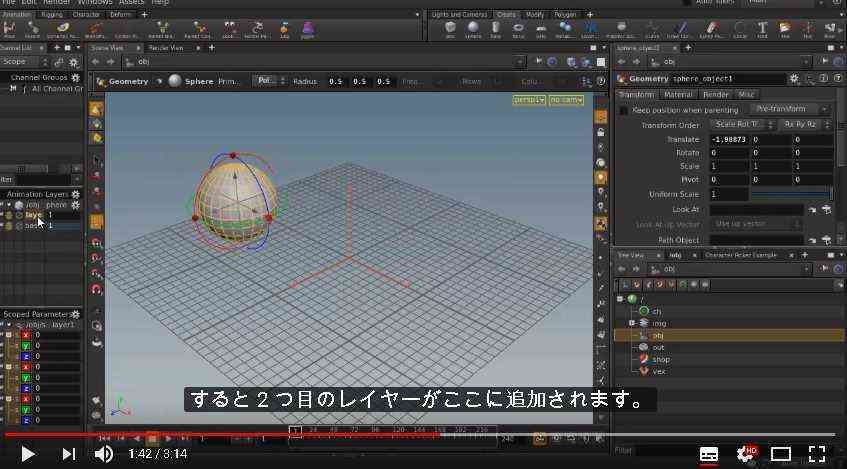Select the File shelf tool
The image size is (847, 469).
pyautogui.click(x=785, y=29)
